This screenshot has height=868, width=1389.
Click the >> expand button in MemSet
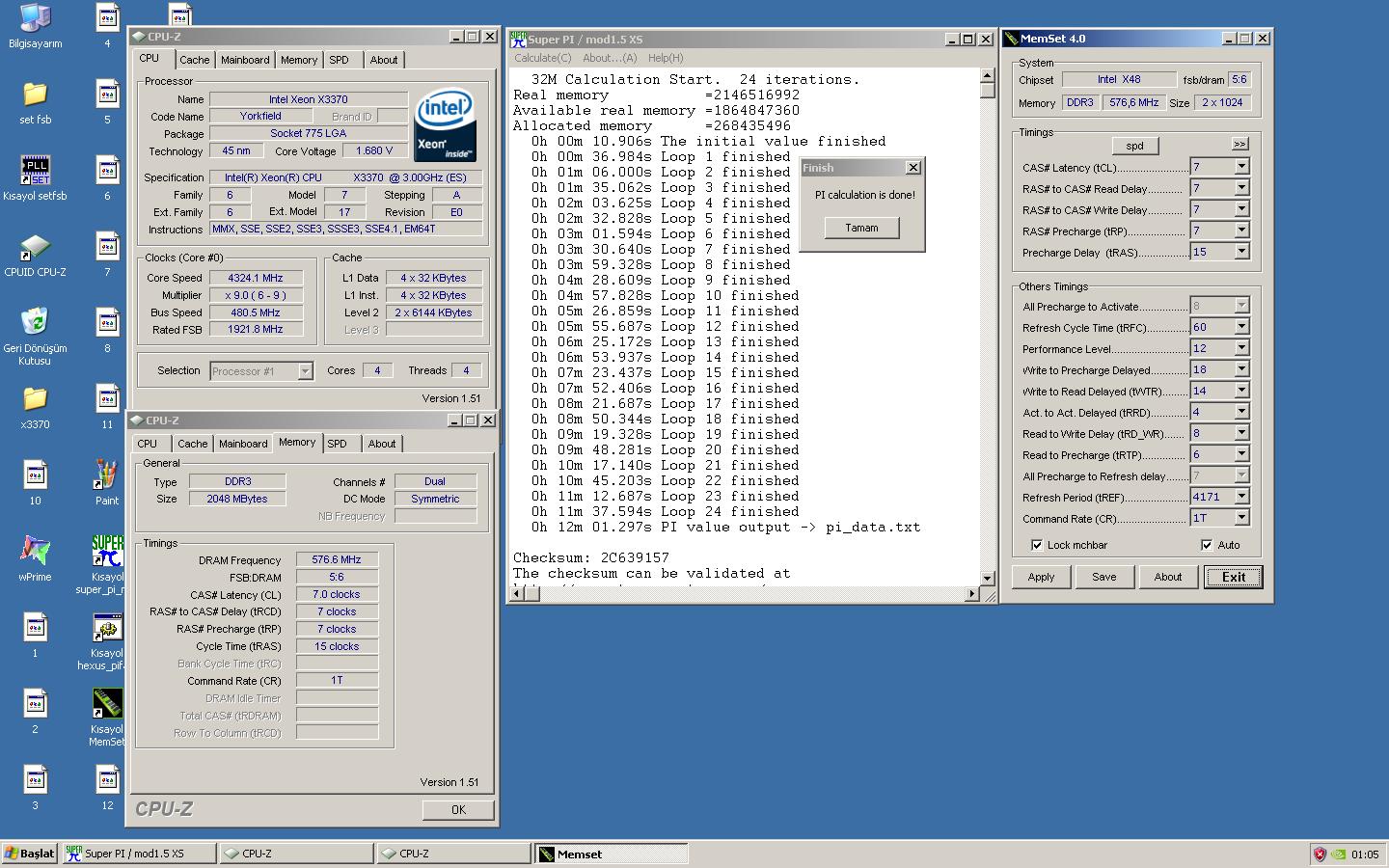1239,144
